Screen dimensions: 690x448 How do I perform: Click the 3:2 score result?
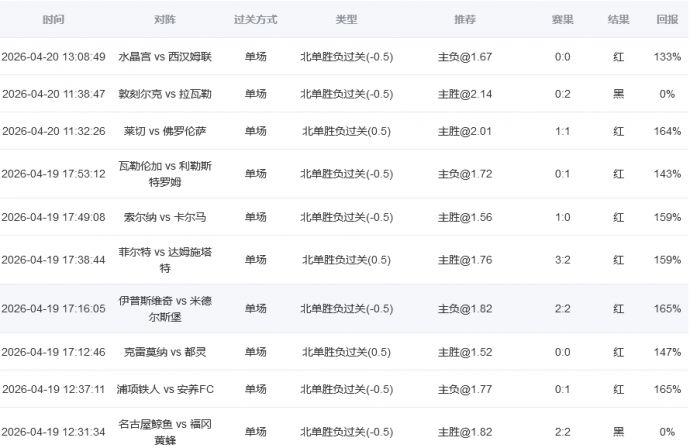coord(562,260)
